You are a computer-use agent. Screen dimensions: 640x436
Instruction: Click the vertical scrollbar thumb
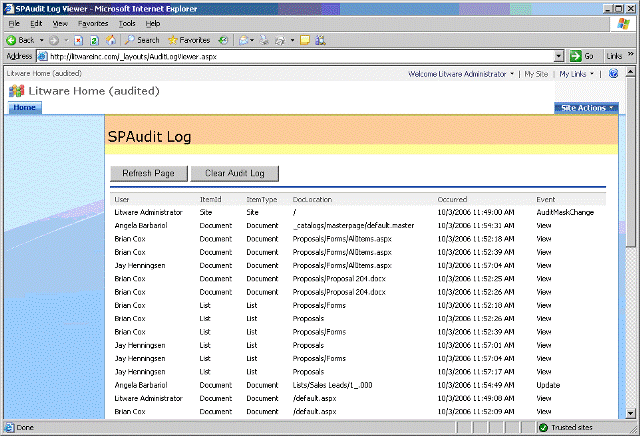click(630, 162)
